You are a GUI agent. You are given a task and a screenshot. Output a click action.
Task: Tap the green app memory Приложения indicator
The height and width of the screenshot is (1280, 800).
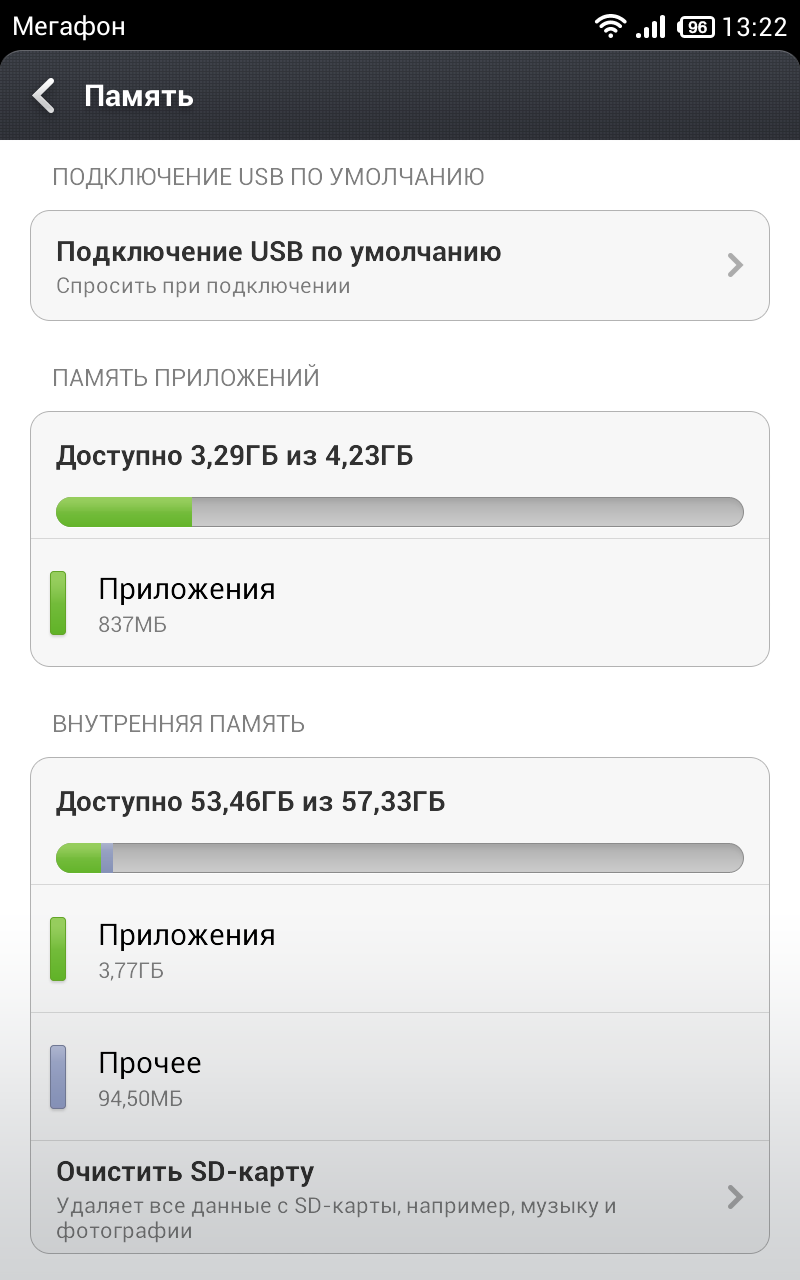58,603
